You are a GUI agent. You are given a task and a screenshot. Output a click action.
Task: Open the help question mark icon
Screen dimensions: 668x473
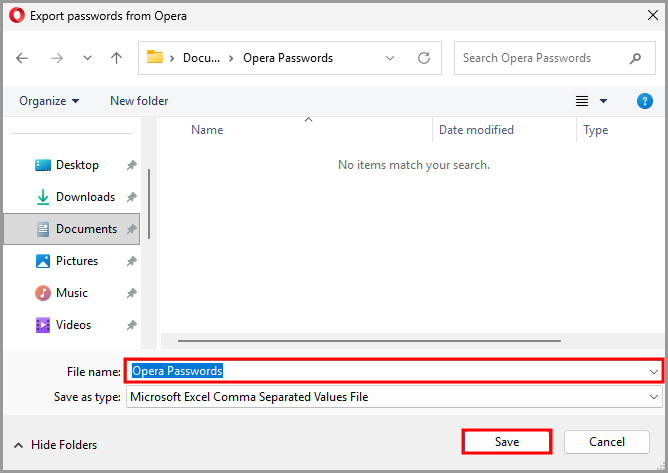pos(645,101)
